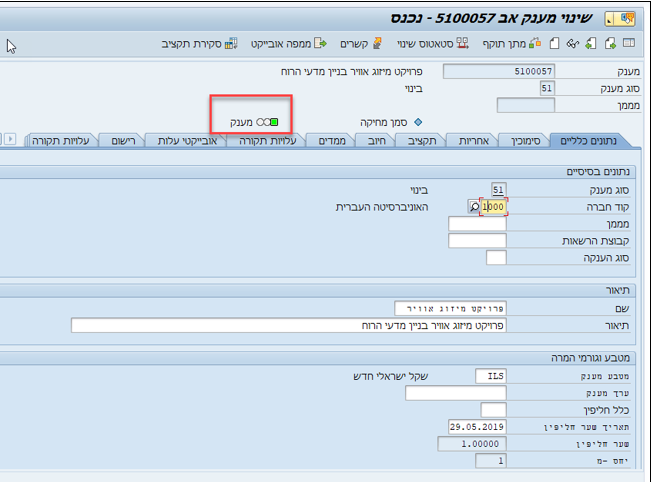Toggle display/change mode with the glasses icon
This screenshot has height=482, width=651.
573,44
